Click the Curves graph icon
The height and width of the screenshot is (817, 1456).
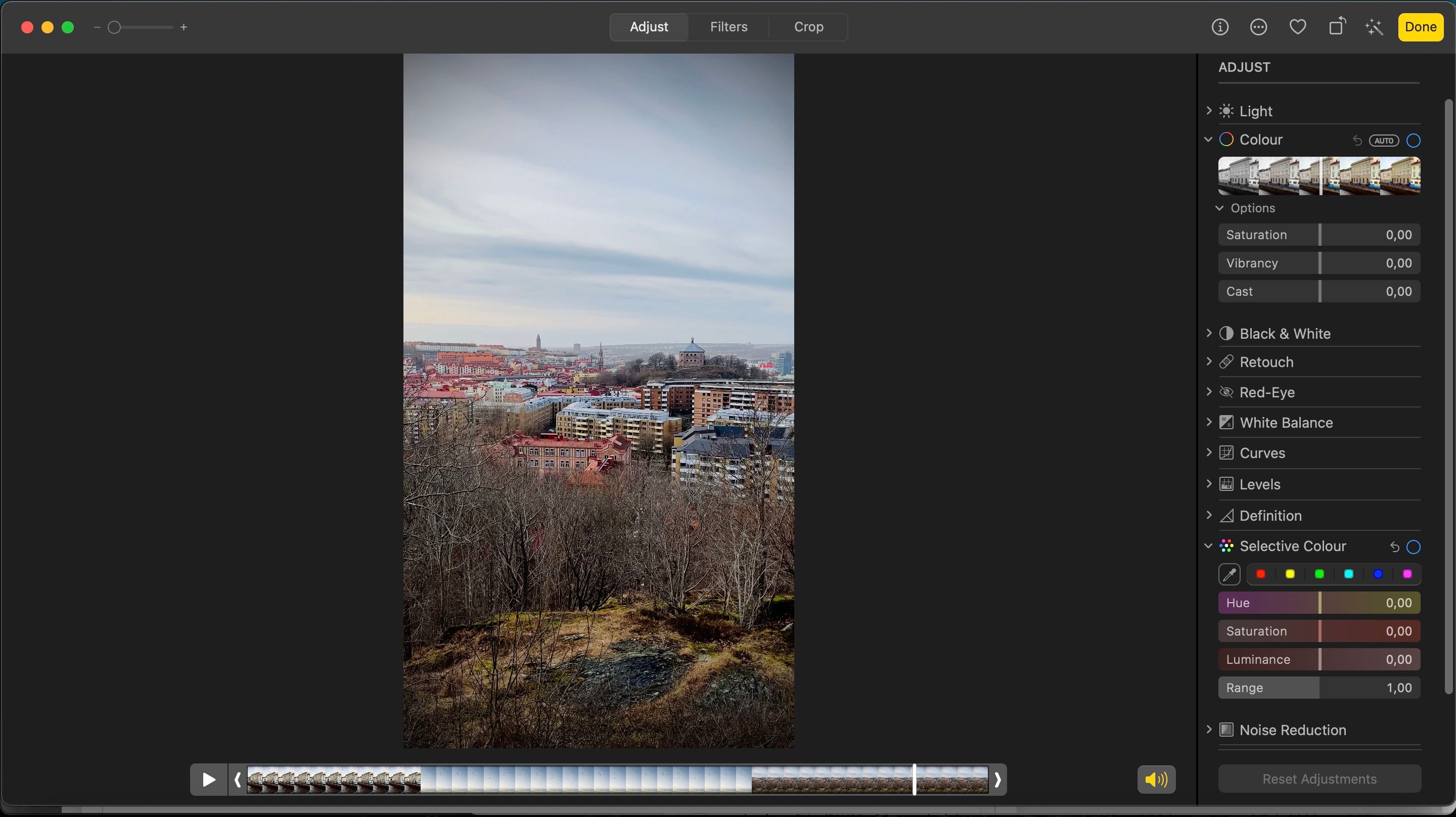(1226, 453)
